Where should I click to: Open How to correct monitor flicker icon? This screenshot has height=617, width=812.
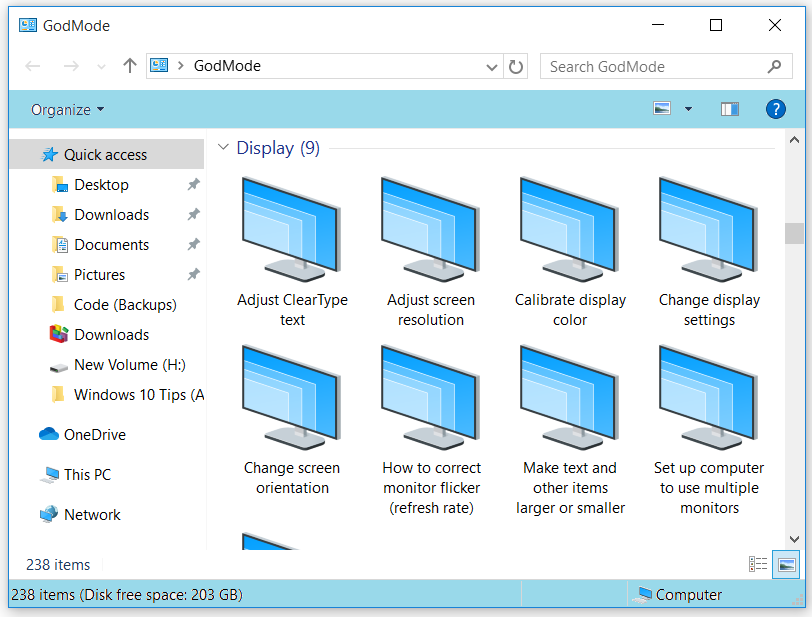430,397
